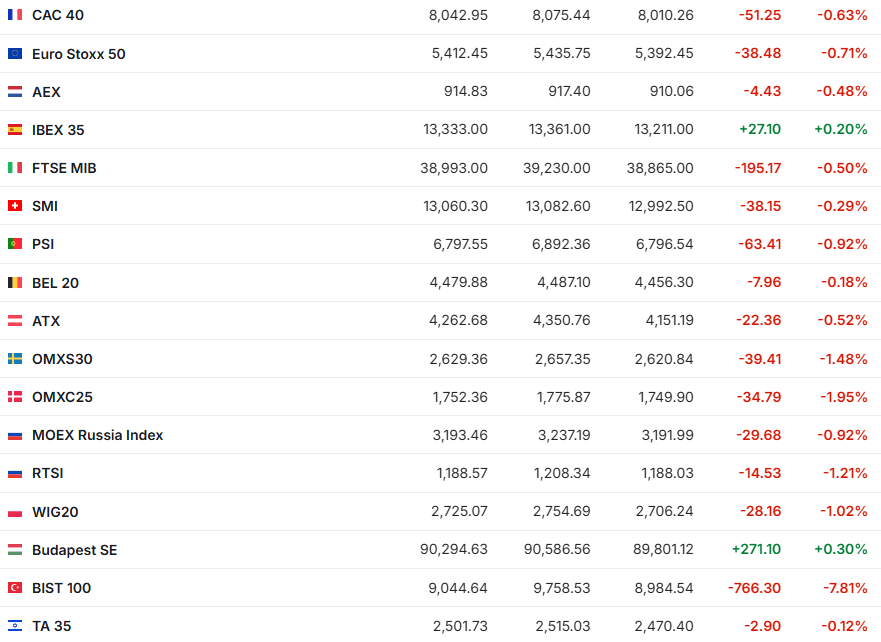Screen dimensions: 881x642
Task: Click the Switzerland flag icon beside SMI
Action: (15, 206)
